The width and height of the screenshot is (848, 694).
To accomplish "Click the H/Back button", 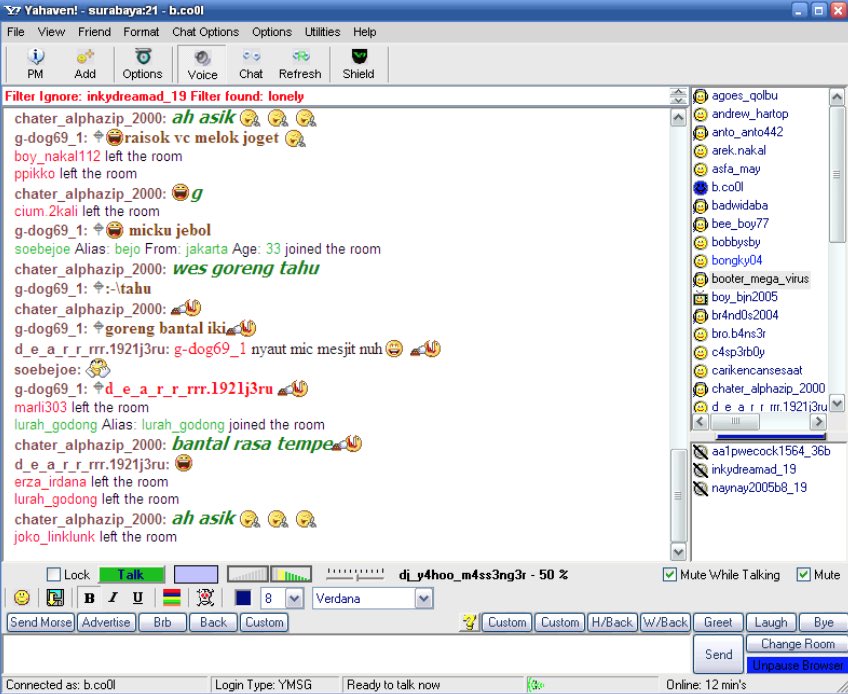I will [612, 622].
